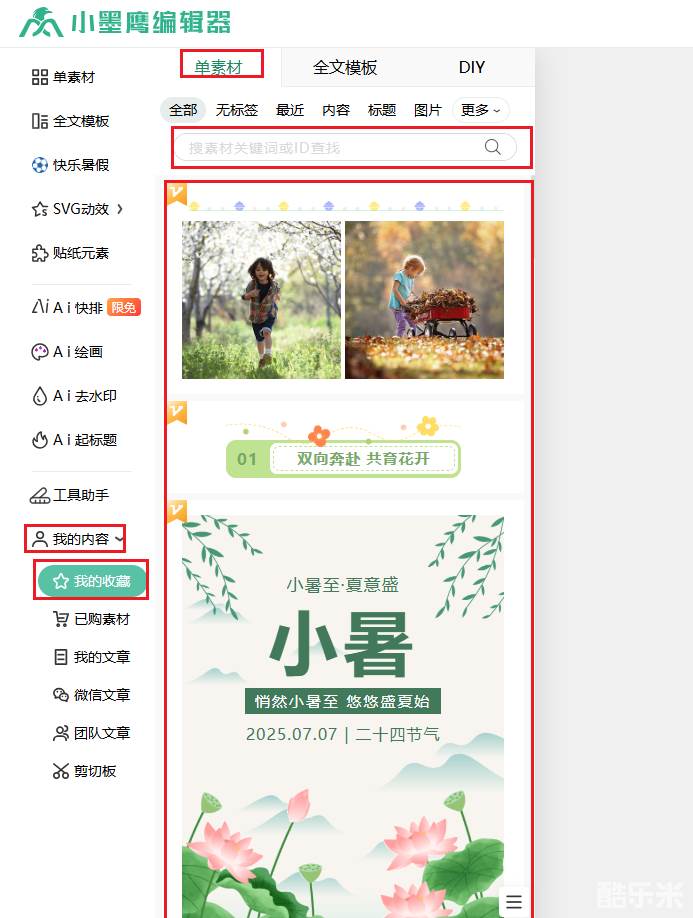Viewport: 693px width, 918px height.
Task: Launch Ai 绘画 palette tool
Action: coord(67,352)
